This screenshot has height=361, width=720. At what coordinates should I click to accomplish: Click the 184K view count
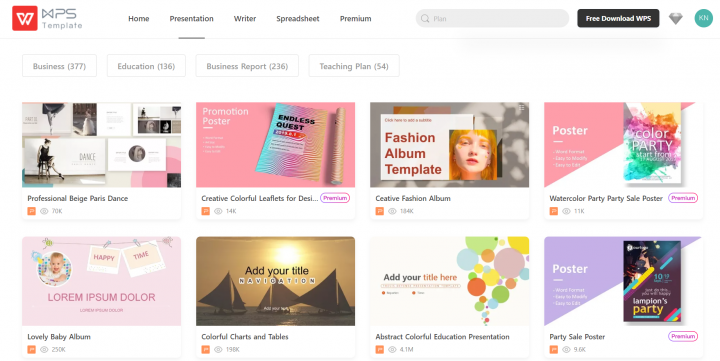pyautogui.click(x=407, y=211)
